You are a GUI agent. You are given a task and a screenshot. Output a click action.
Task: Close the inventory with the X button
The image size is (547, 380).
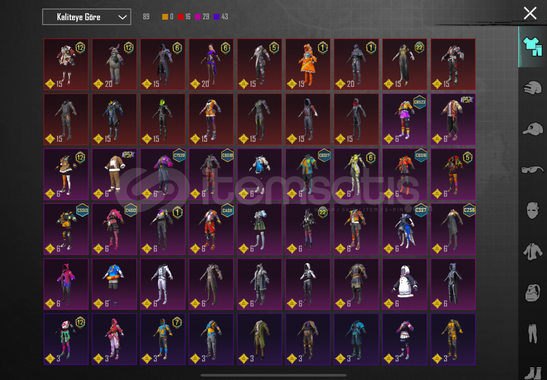(530, 13)
